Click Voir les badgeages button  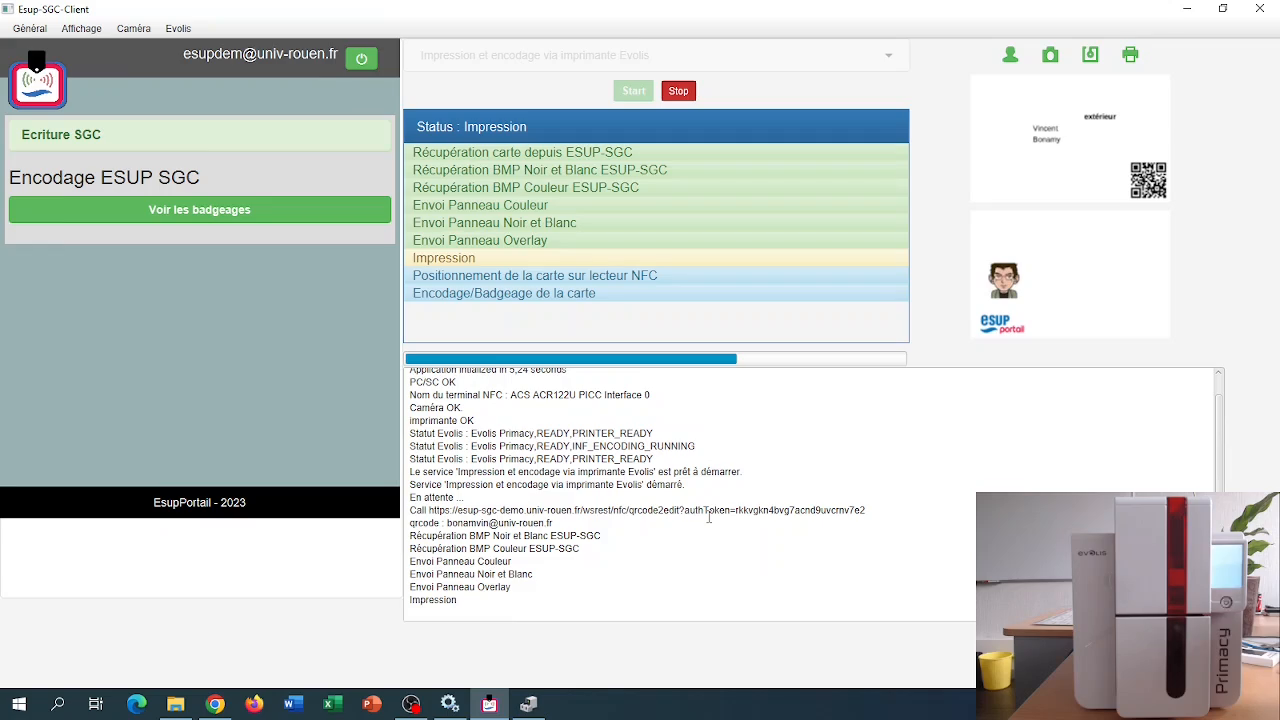199,210
